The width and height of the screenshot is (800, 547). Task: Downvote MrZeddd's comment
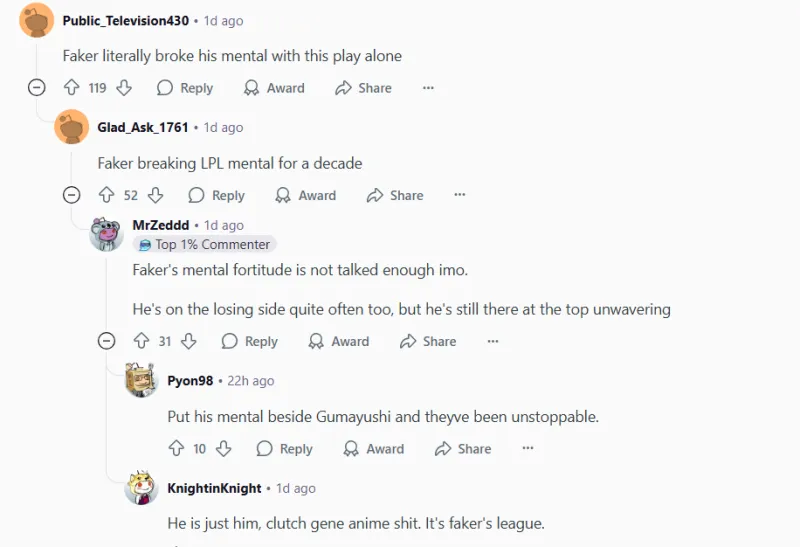click(188, 341)
